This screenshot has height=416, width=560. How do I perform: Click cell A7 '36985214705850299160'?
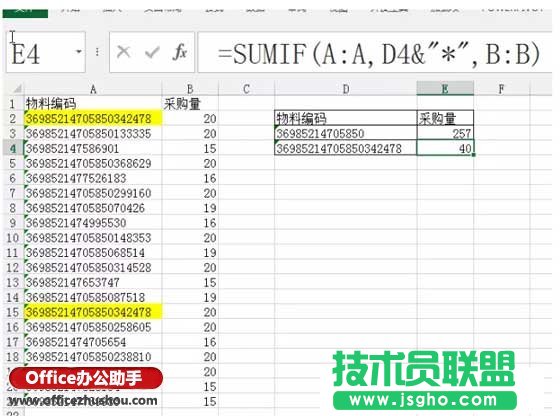point(93,193)
